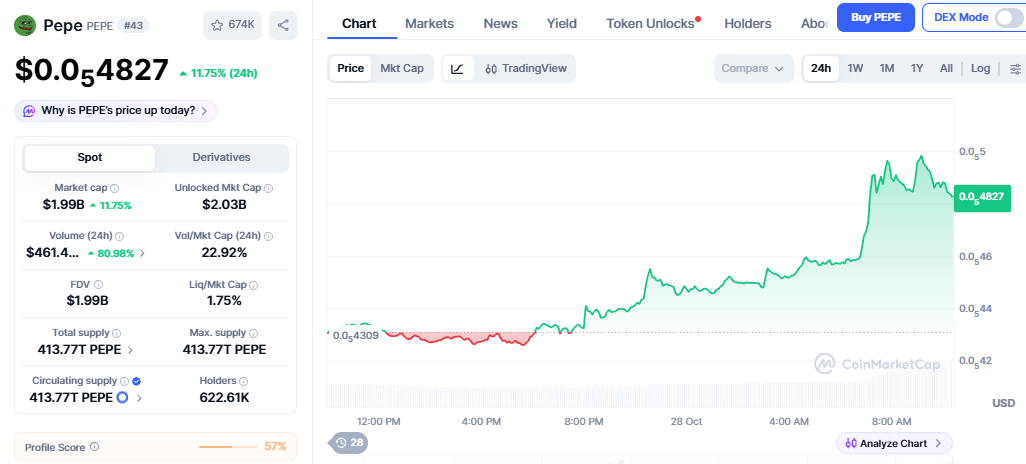The image size is (1026, 464).
Task: Expand Total supply 413.77T PEPE chevron
Action: (x=130, y=350)
